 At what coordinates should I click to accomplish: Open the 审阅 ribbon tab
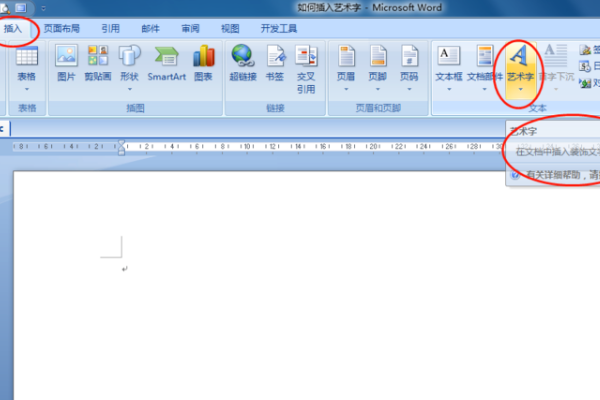190,29
